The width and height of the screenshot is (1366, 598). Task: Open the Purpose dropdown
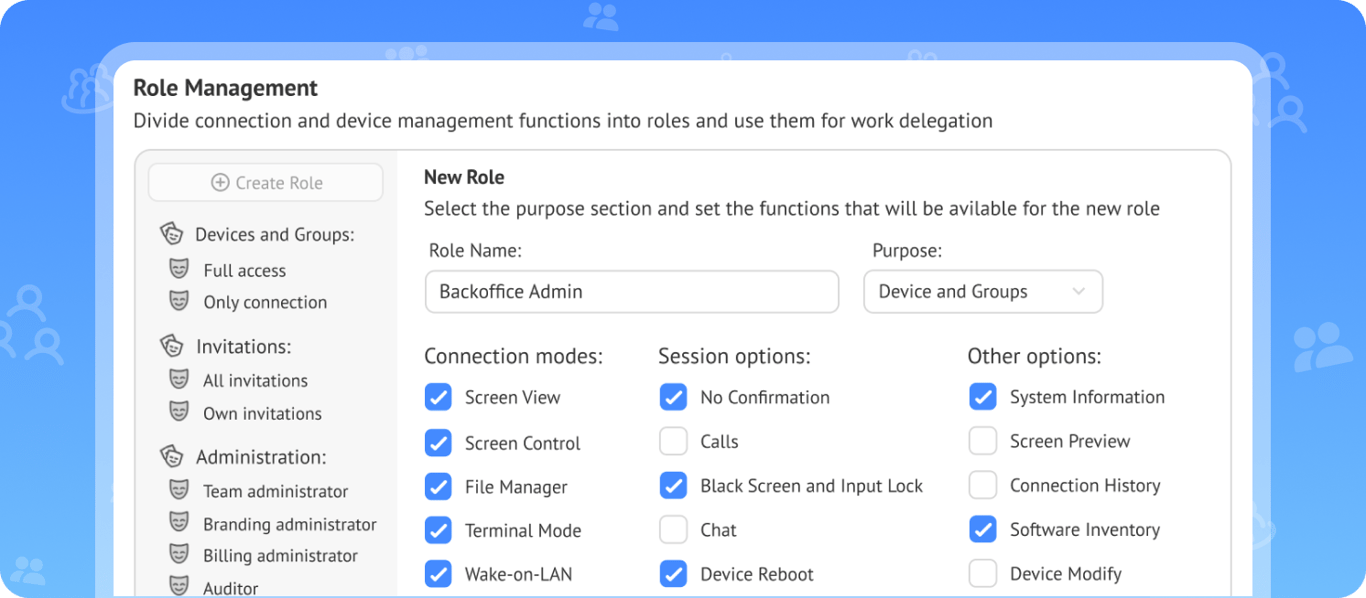pos(982,292)
